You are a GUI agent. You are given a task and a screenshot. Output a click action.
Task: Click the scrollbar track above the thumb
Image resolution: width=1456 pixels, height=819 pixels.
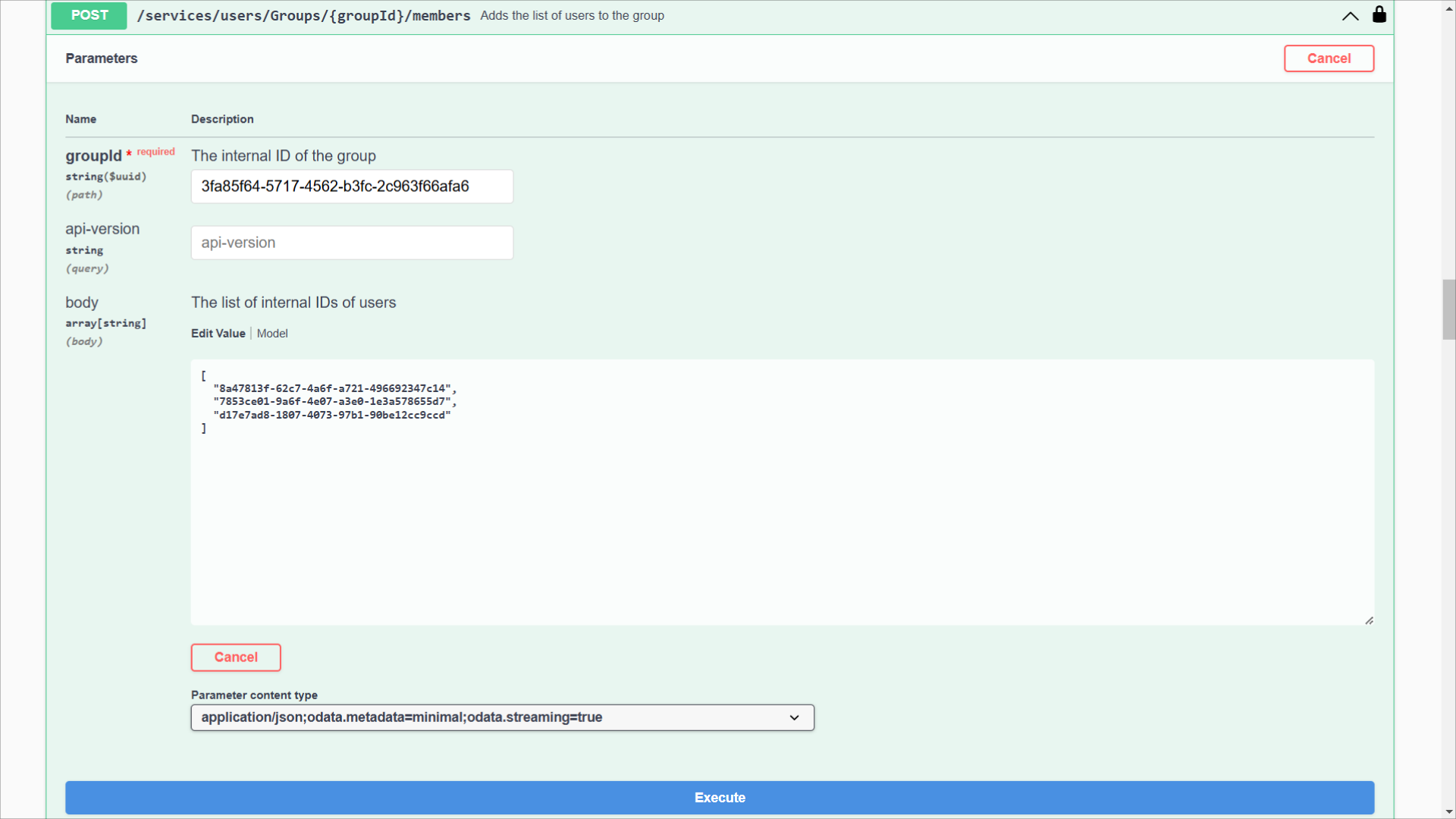(1448, 152)
